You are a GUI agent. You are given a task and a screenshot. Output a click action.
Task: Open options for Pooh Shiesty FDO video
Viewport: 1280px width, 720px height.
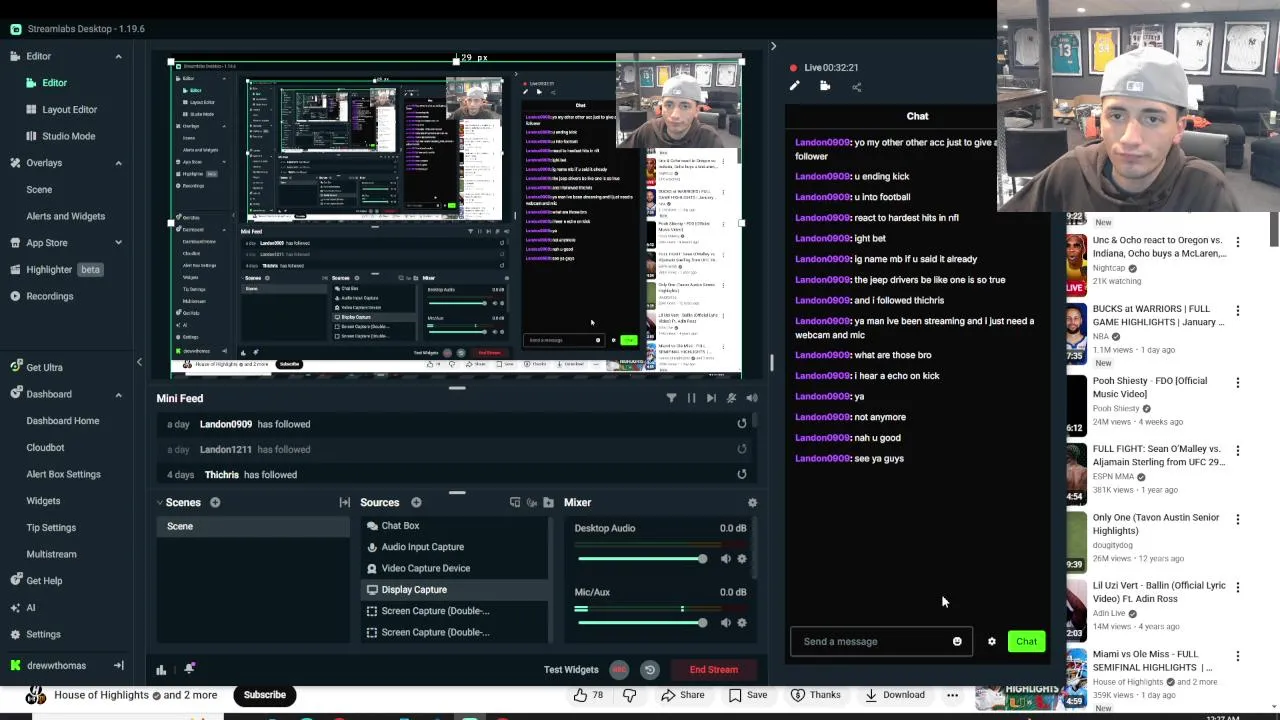[1238, 383]
